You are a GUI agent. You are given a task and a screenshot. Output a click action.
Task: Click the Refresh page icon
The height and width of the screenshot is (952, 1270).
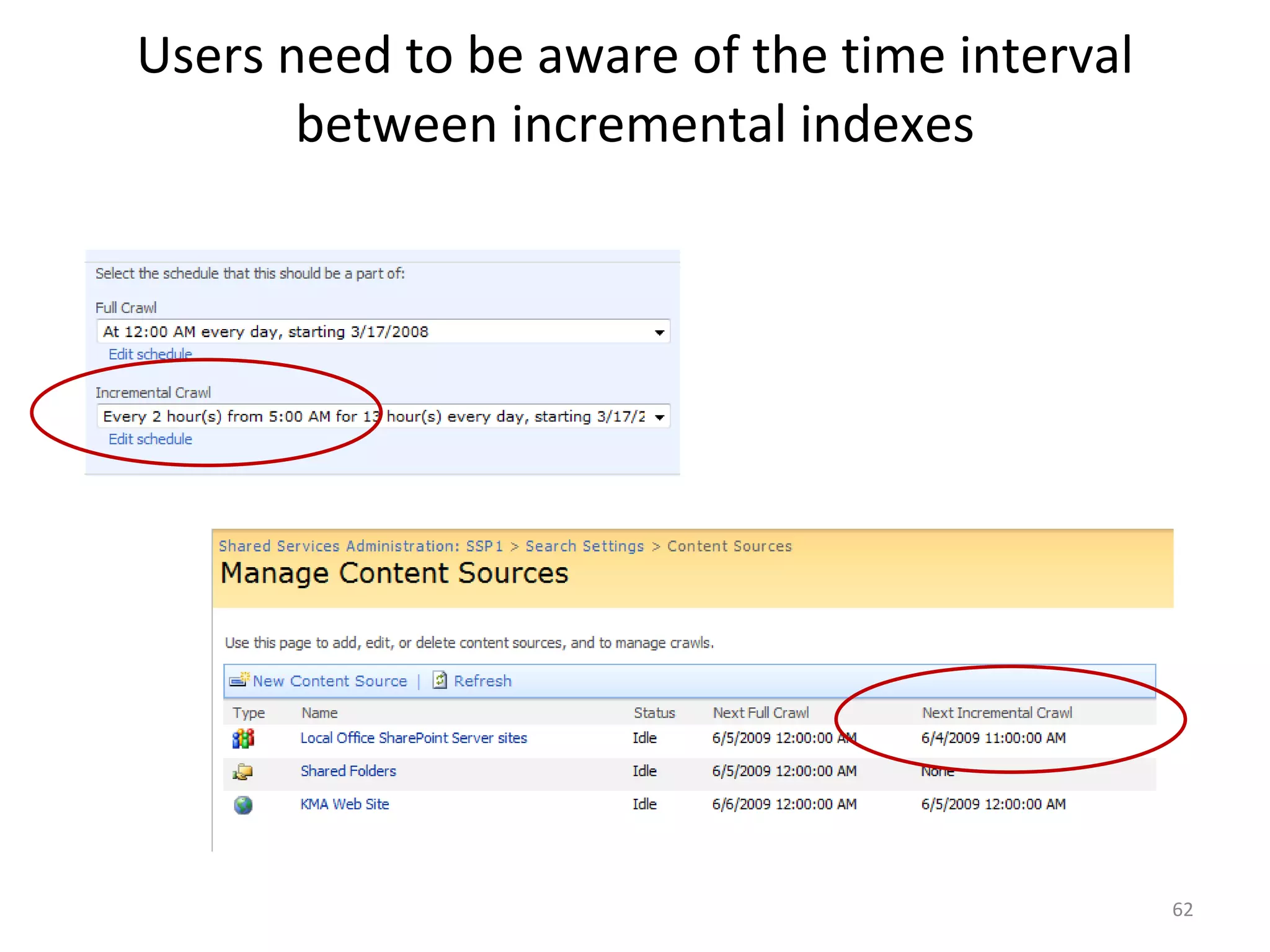(440, 680)
